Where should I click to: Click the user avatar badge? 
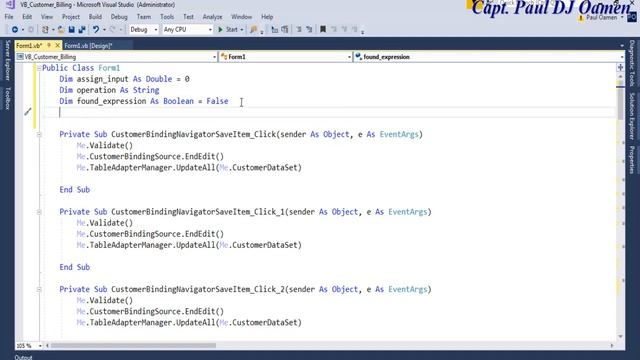point(632,18)
